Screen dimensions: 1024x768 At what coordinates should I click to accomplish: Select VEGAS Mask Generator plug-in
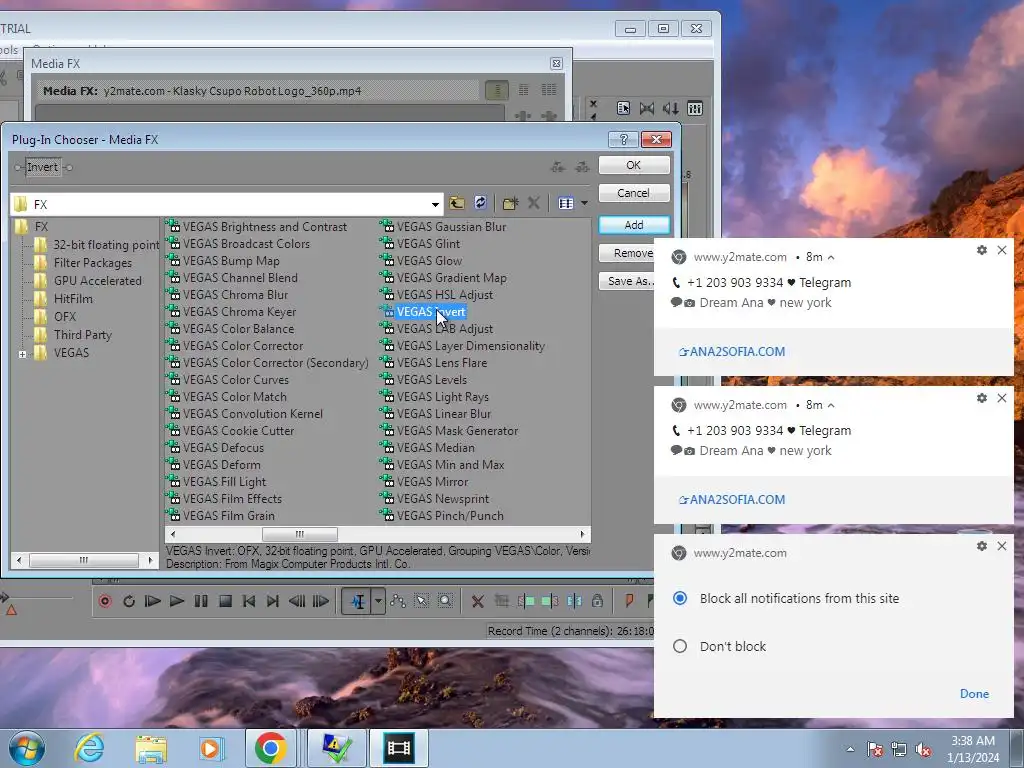[457, 430]
